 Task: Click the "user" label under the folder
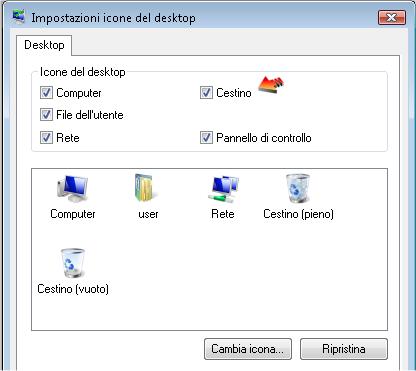pyautogui.click(x=148, y=214)
